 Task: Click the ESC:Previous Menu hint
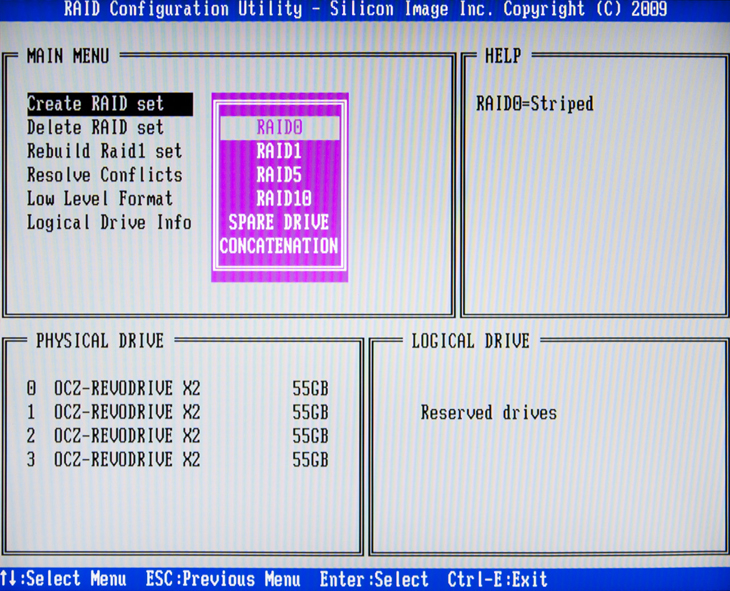tap(222, 579)
